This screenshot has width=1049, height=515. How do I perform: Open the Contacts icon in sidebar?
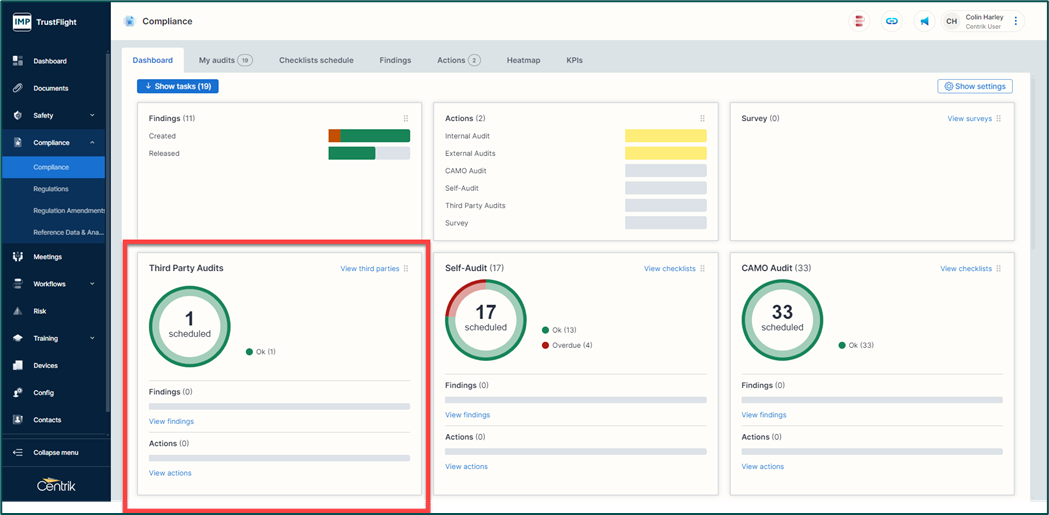click(18, 420)
